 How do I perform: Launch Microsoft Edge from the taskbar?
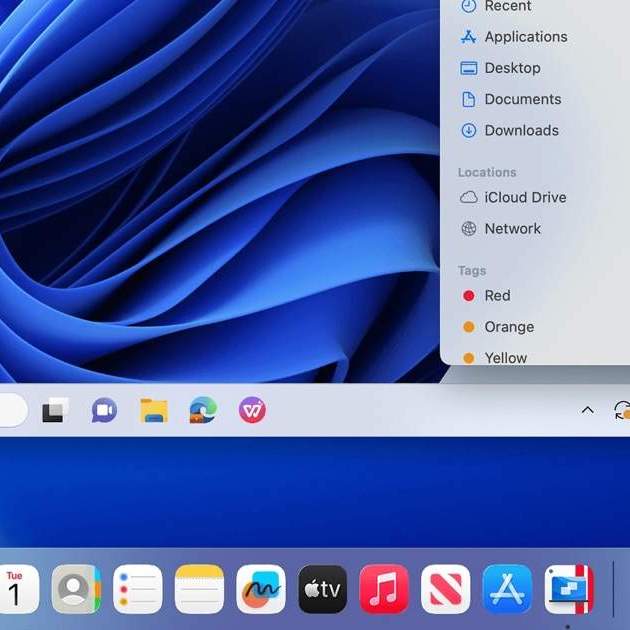pyautogui.click(x=203, y=410)
